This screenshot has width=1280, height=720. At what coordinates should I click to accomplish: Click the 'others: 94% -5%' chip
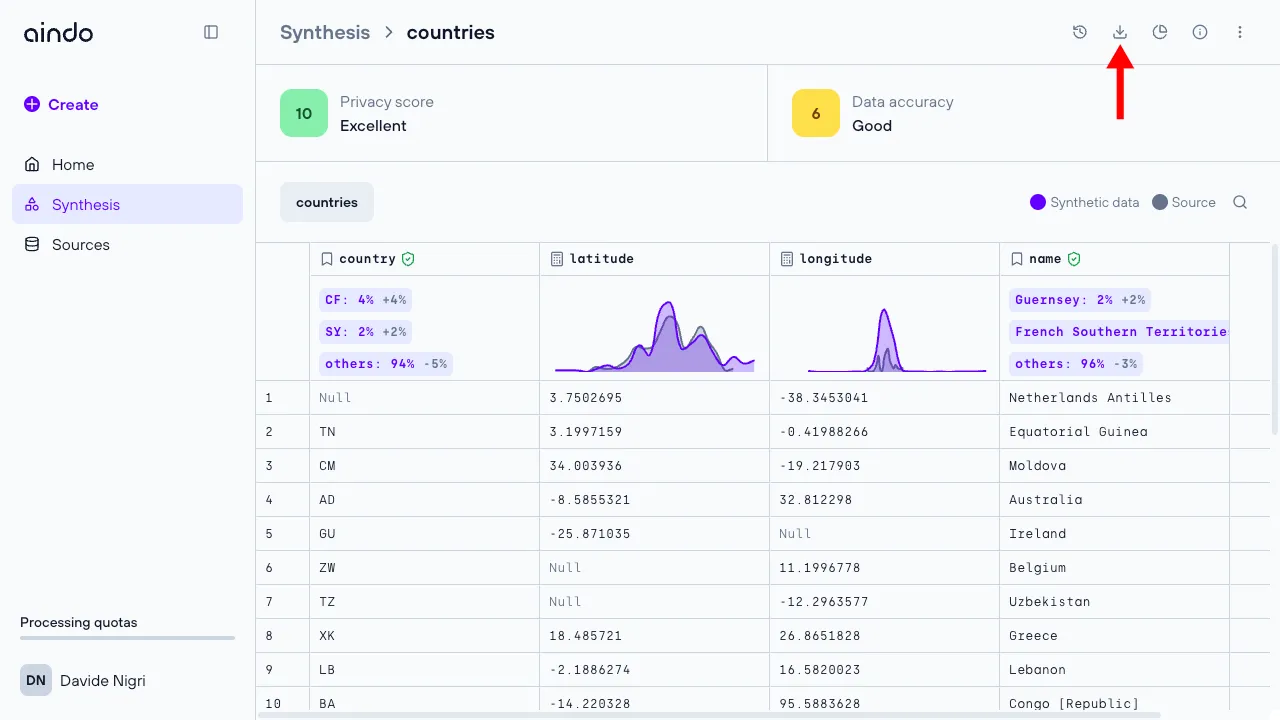pos(386,363)
